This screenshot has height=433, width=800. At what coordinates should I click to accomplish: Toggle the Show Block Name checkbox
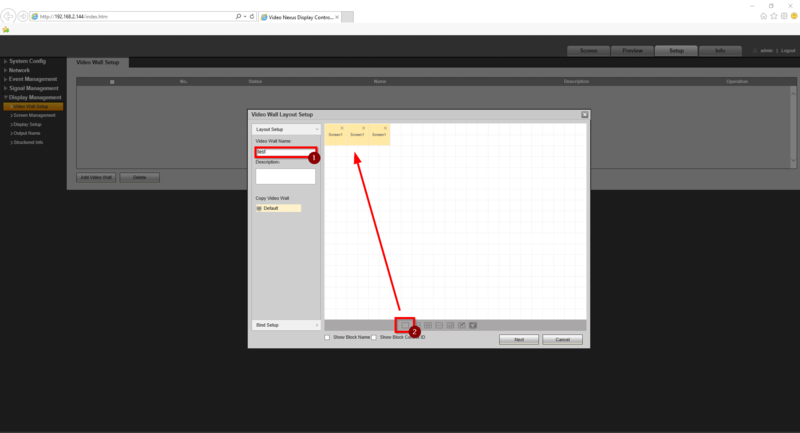pos(327,337)
